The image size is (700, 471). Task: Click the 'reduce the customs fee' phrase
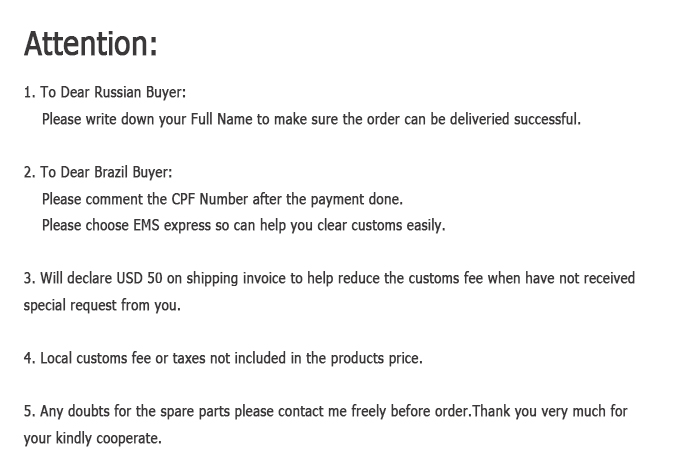click(x=410, y=279)
